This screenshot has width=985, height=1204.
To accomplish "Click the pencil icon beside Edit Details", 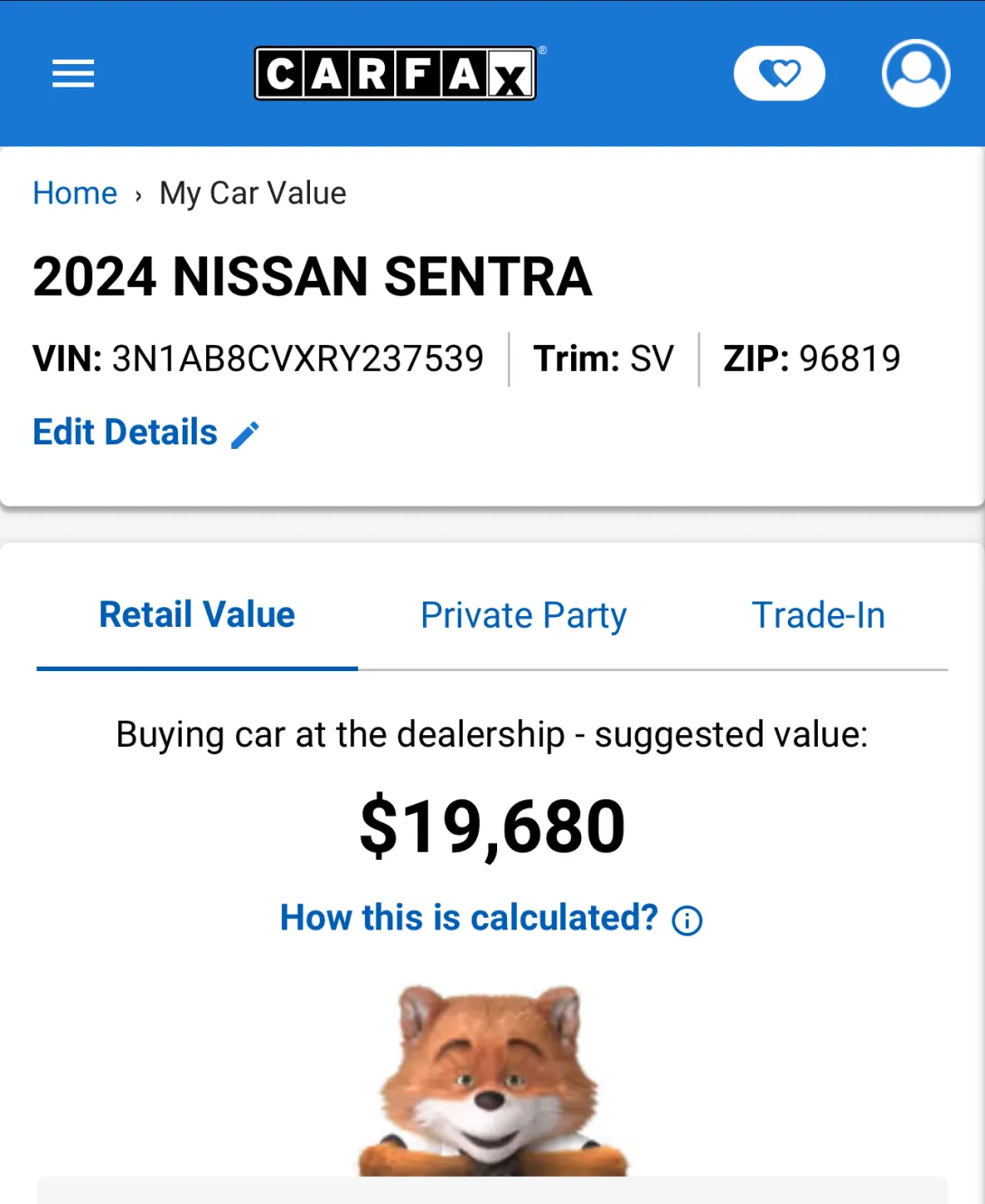I will point(246,434).
